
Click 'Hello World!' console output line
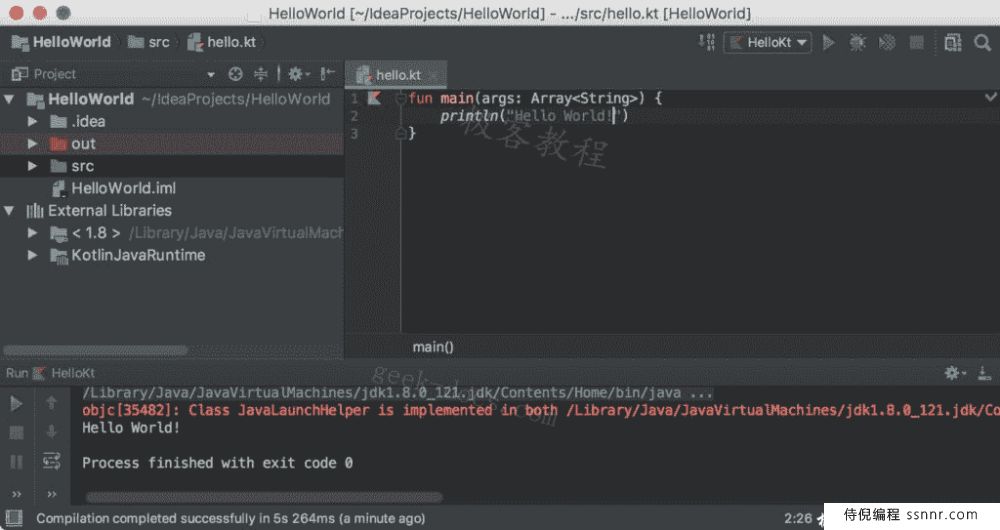131,428
